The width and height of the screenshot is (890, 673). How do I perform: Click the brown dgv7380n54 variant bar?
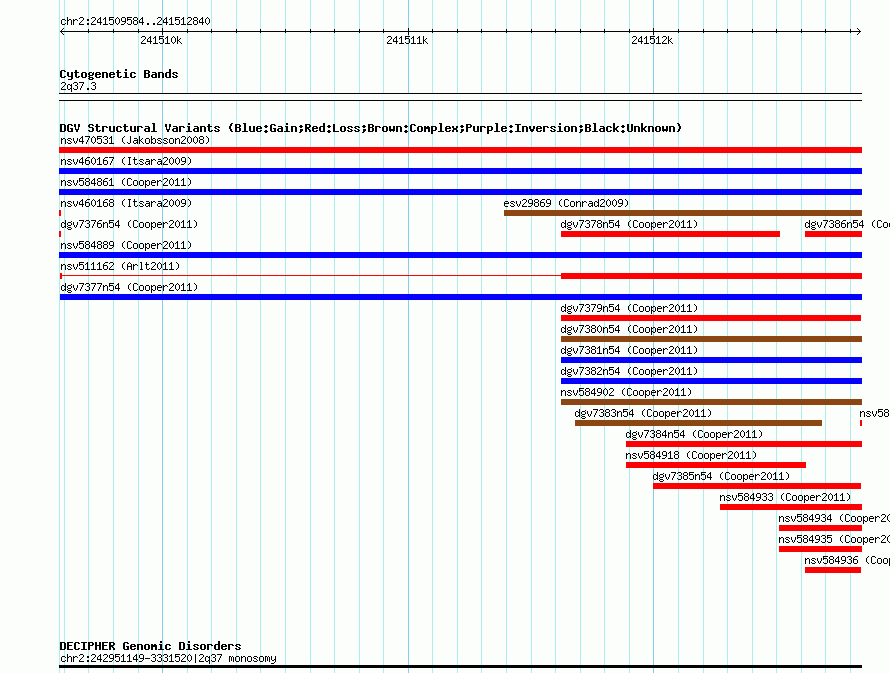711,339
